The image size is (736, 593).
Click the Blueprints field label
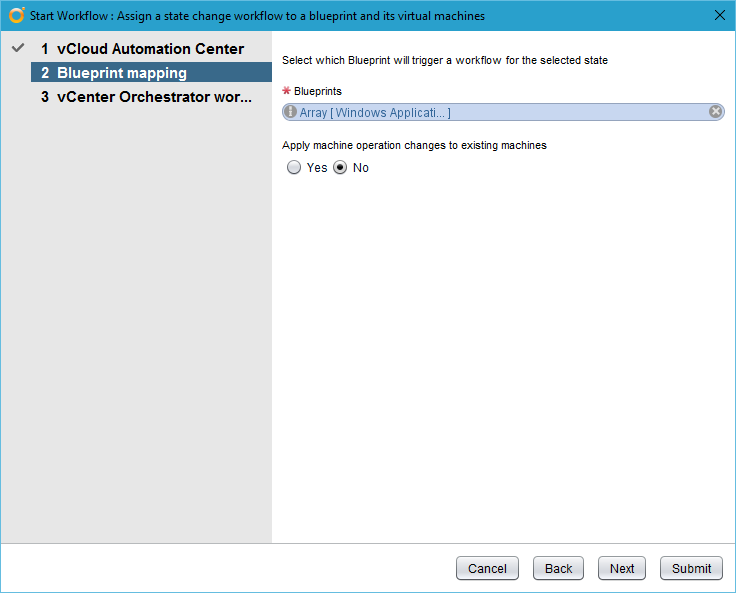pos(317,91)
